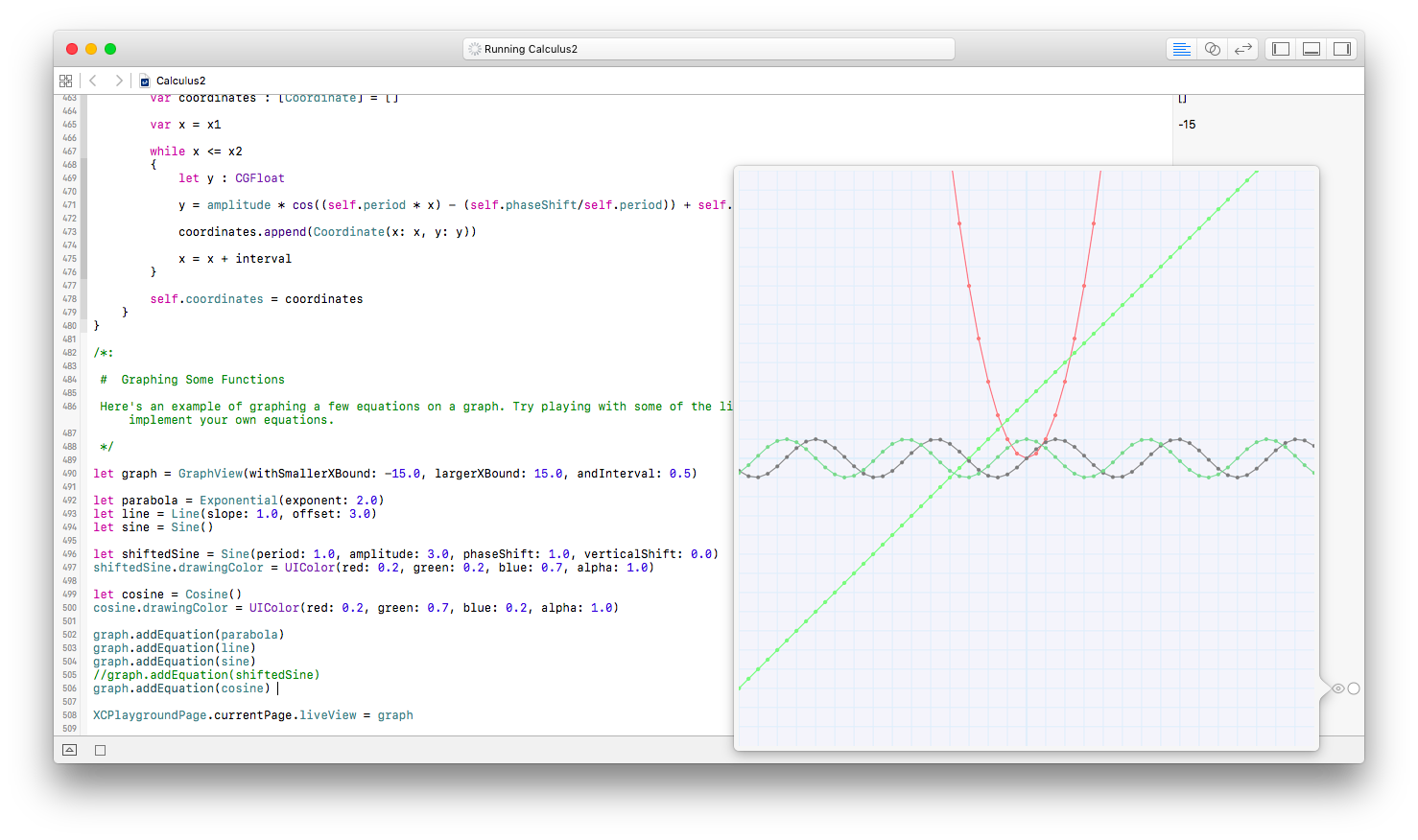Show the debug area from the bottom bar
This screenshot has width=1418, height=840.
[70, 750]
